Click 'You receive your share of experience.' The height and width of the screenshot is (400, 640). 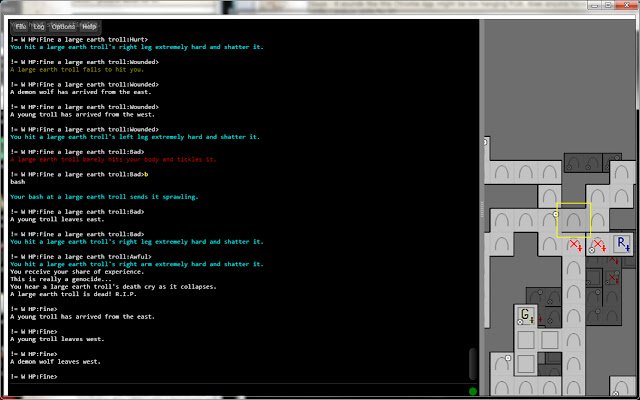click(x=77, y=272)
